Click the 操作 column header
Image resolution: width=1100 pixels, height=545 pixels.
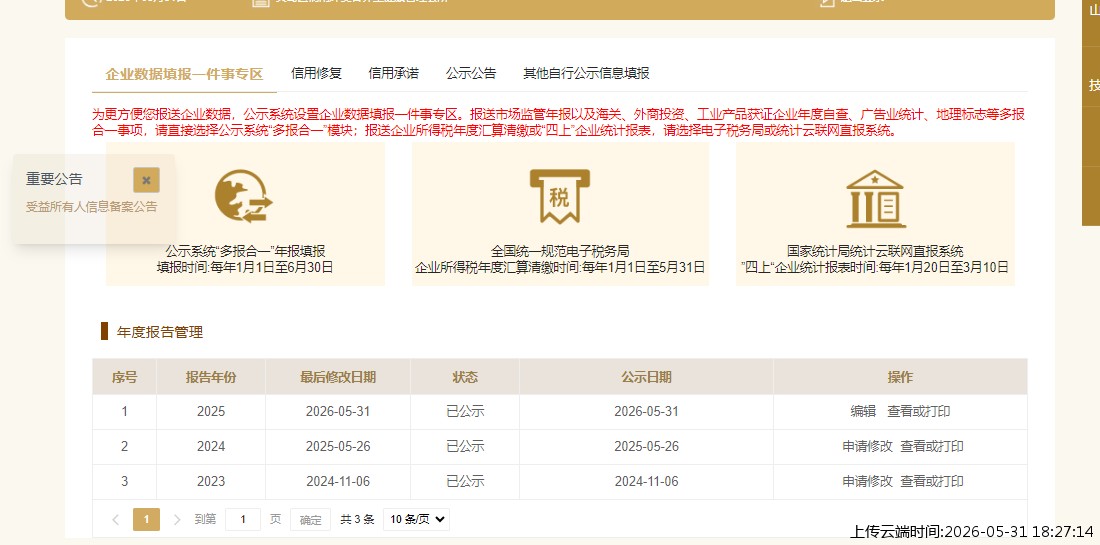click(901, 377)
